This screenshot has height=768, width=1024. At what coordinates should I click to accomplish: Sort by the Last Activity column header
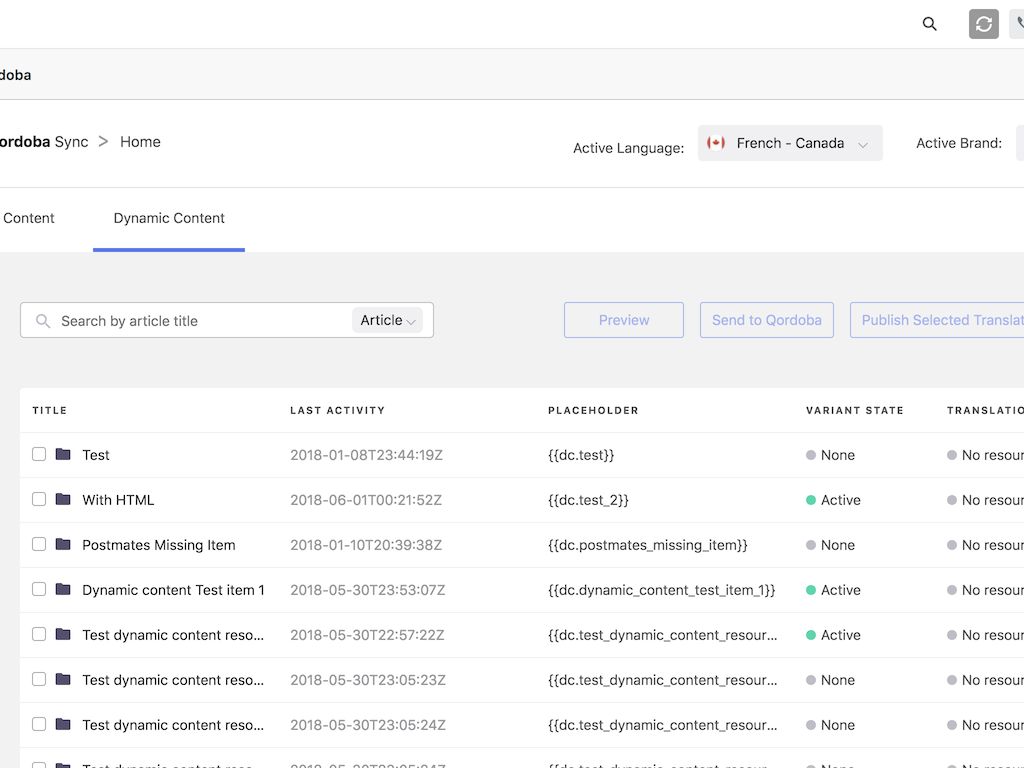click(337, 410)
